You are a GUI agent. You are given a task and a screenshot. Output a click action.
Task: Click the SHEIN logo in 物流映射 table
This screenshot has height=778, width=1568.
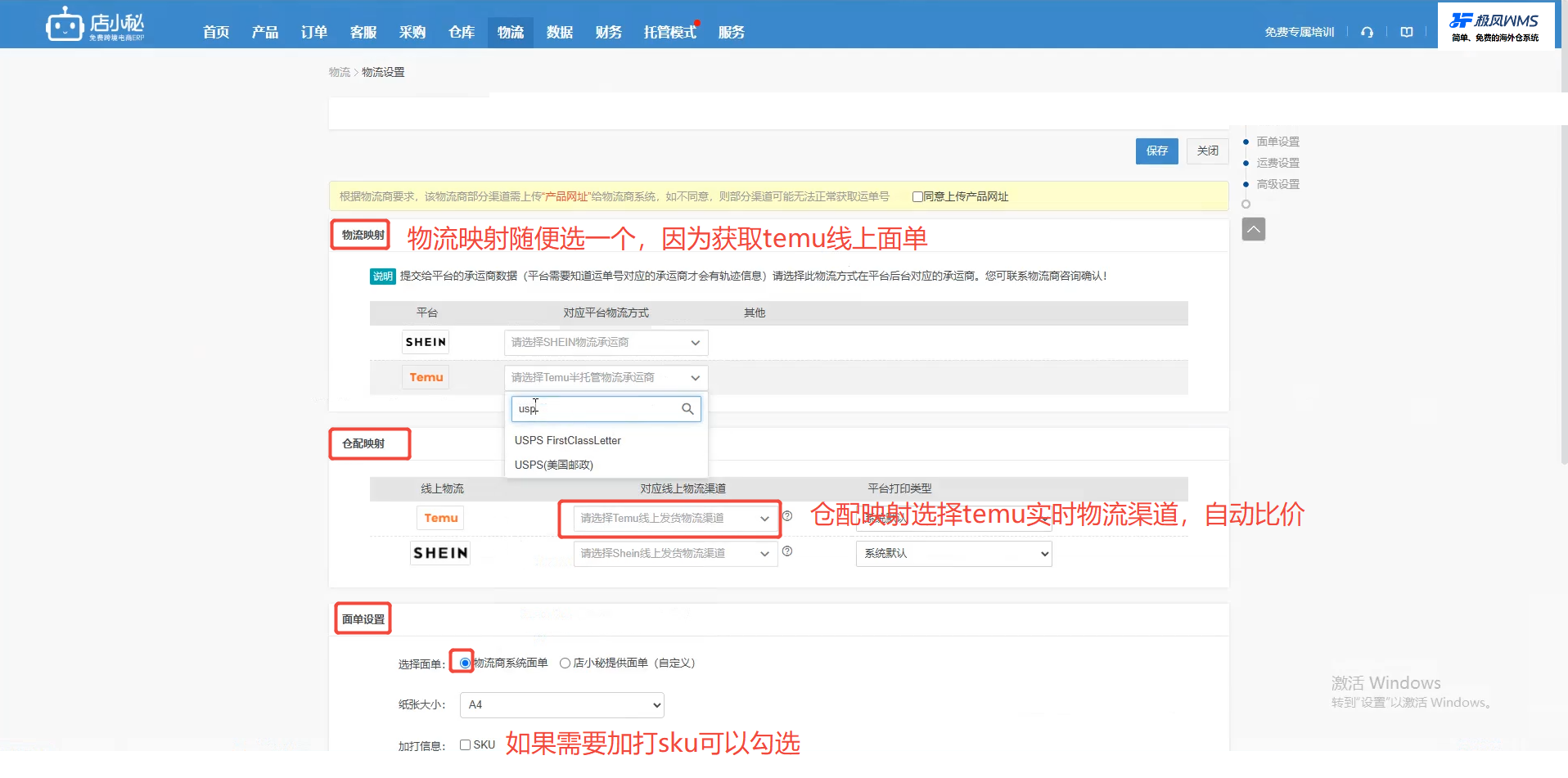pyautogui.click(x=426, y=342)
